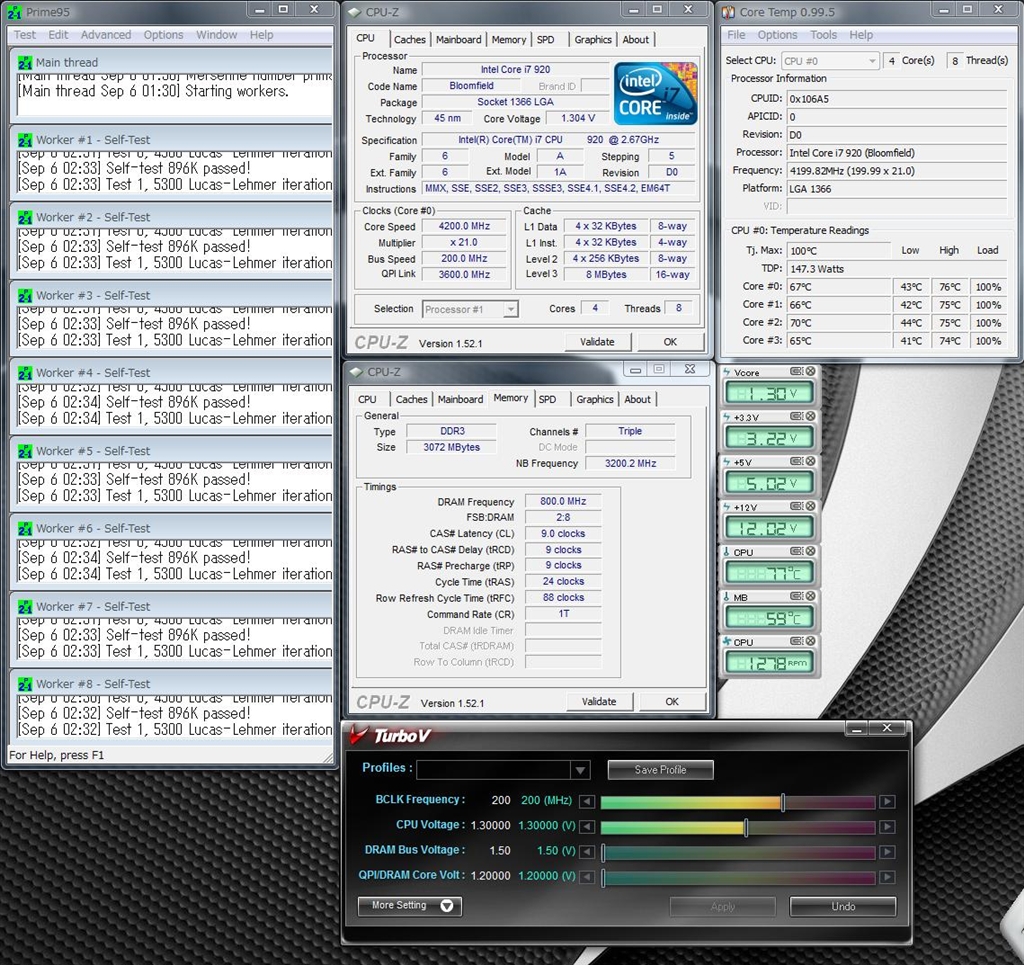Screen dimensions: 1024x965
Task: Click OK in the lower CPU-Z Memory window
Action: 672,701
